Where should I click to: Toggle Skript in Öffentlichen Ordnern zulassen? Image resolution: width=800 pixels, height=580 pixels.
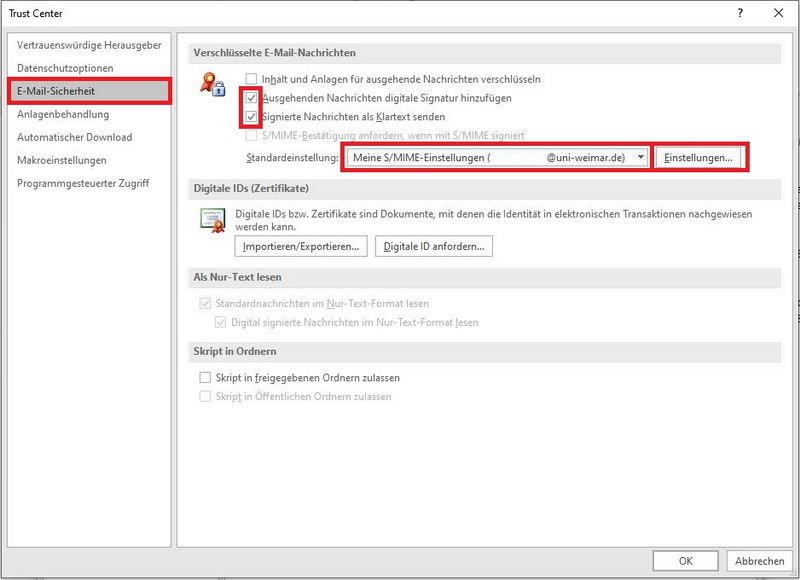(205, 396)
